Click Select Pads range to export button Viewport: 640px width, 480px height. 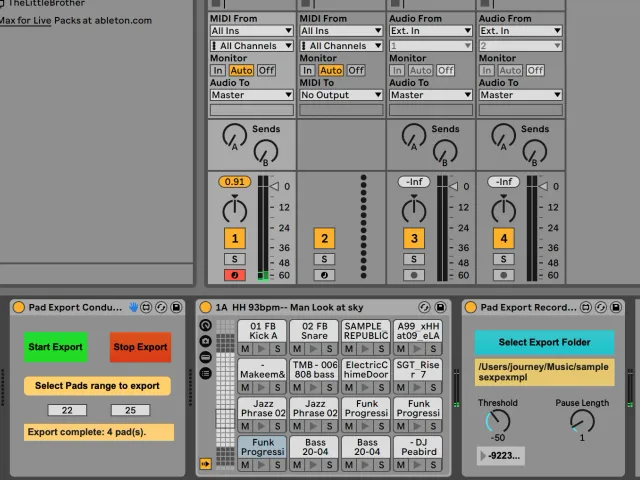[x=97, y=386]
